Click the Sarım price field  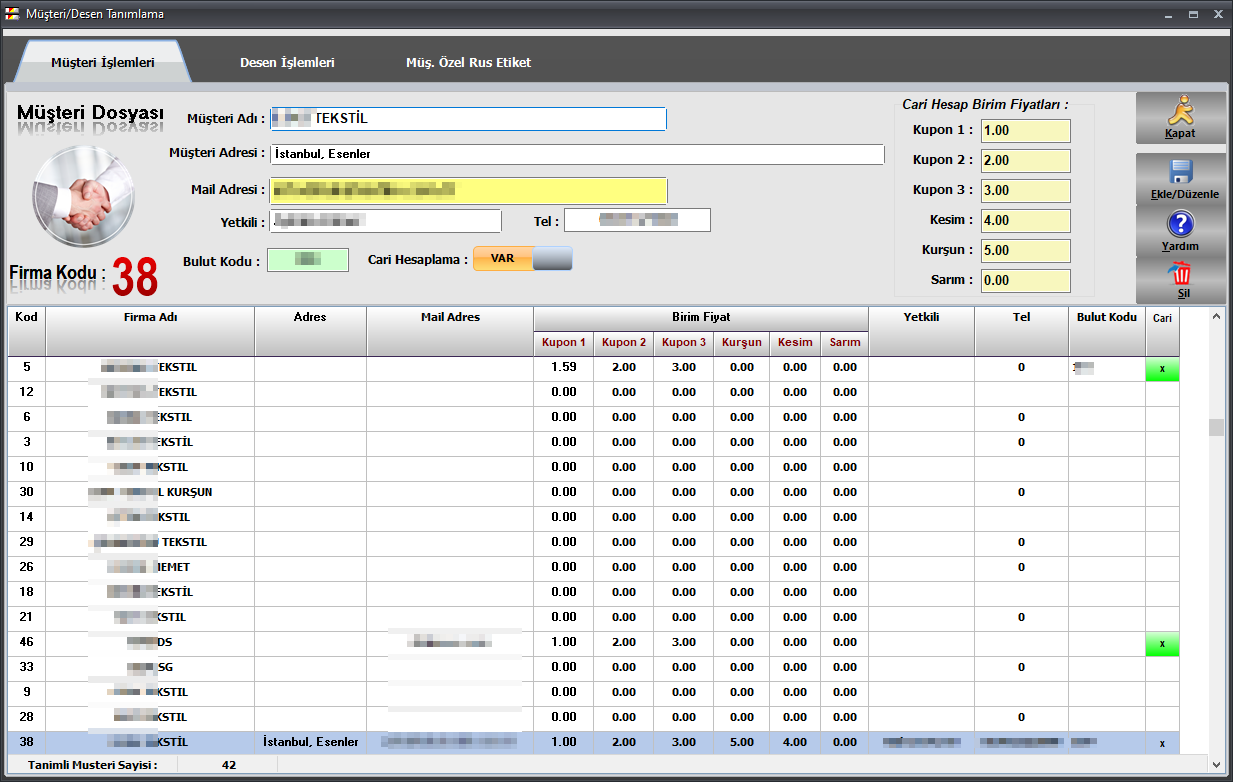[1025, 281]
